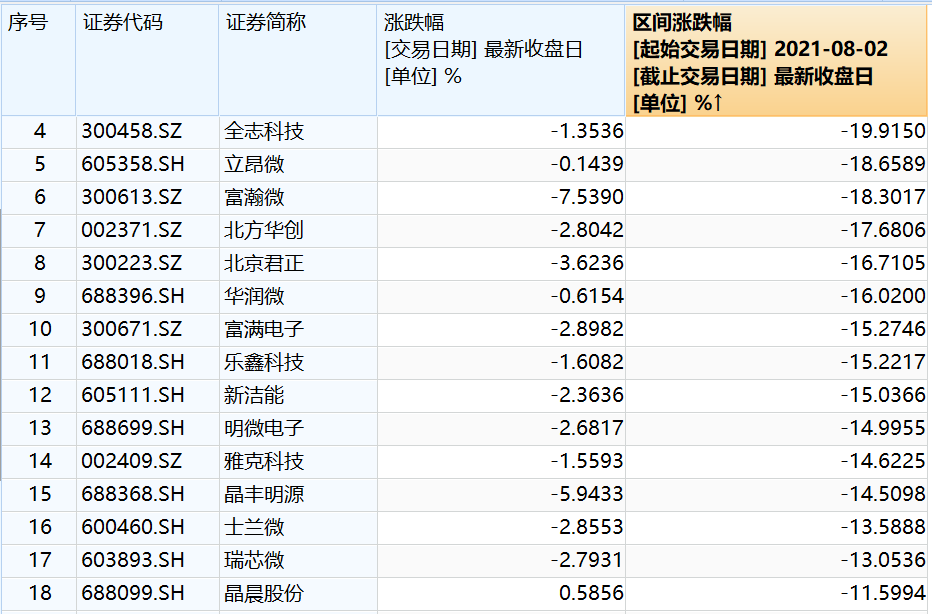The width and height of the screenshot is (932, 614).
Task: Select stock name 雅克科技
Action: pyautogui.click(x=264, y=461)
